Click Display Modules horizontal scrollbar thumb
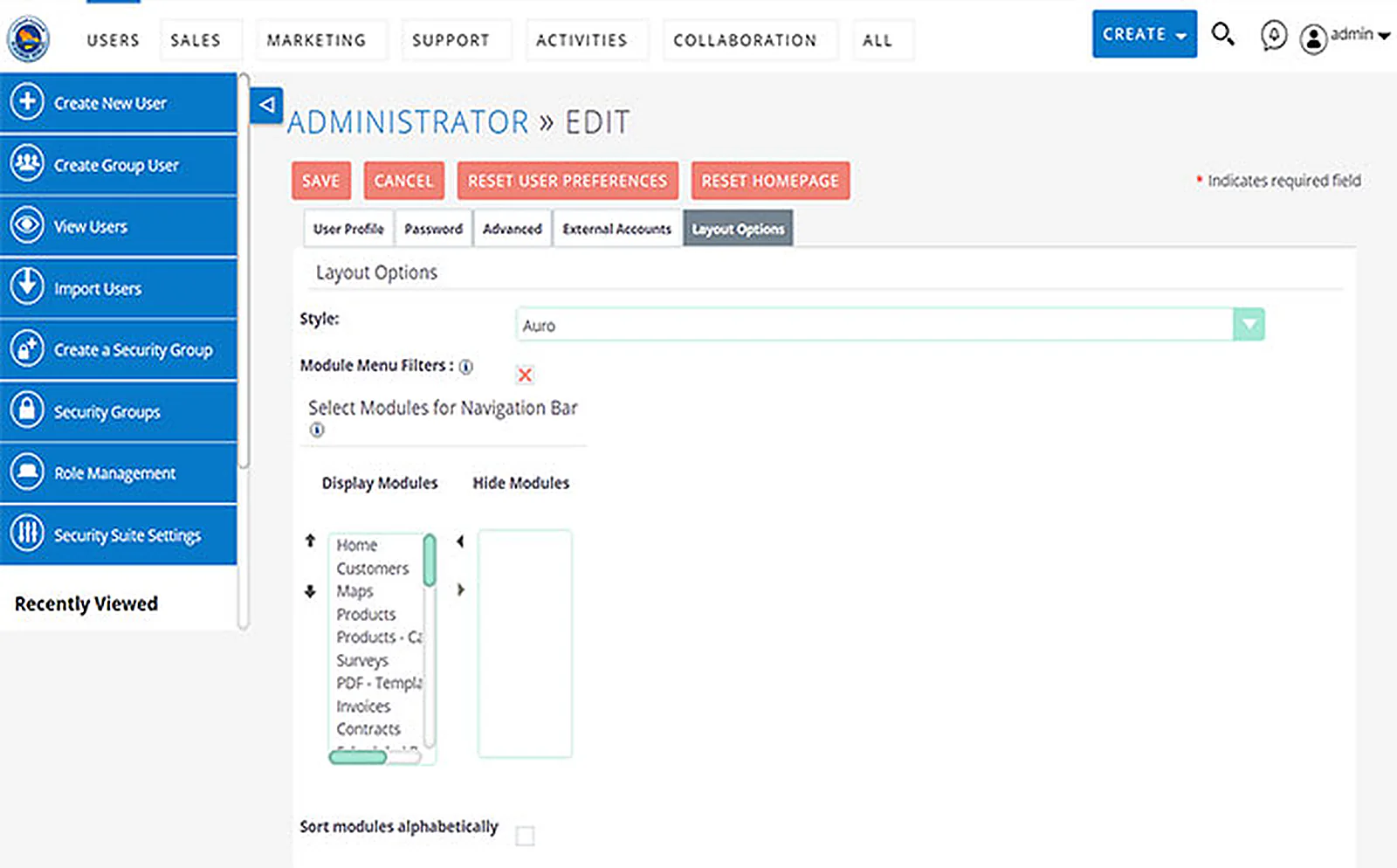1397x868 pixels. click(x=358, y=757)
